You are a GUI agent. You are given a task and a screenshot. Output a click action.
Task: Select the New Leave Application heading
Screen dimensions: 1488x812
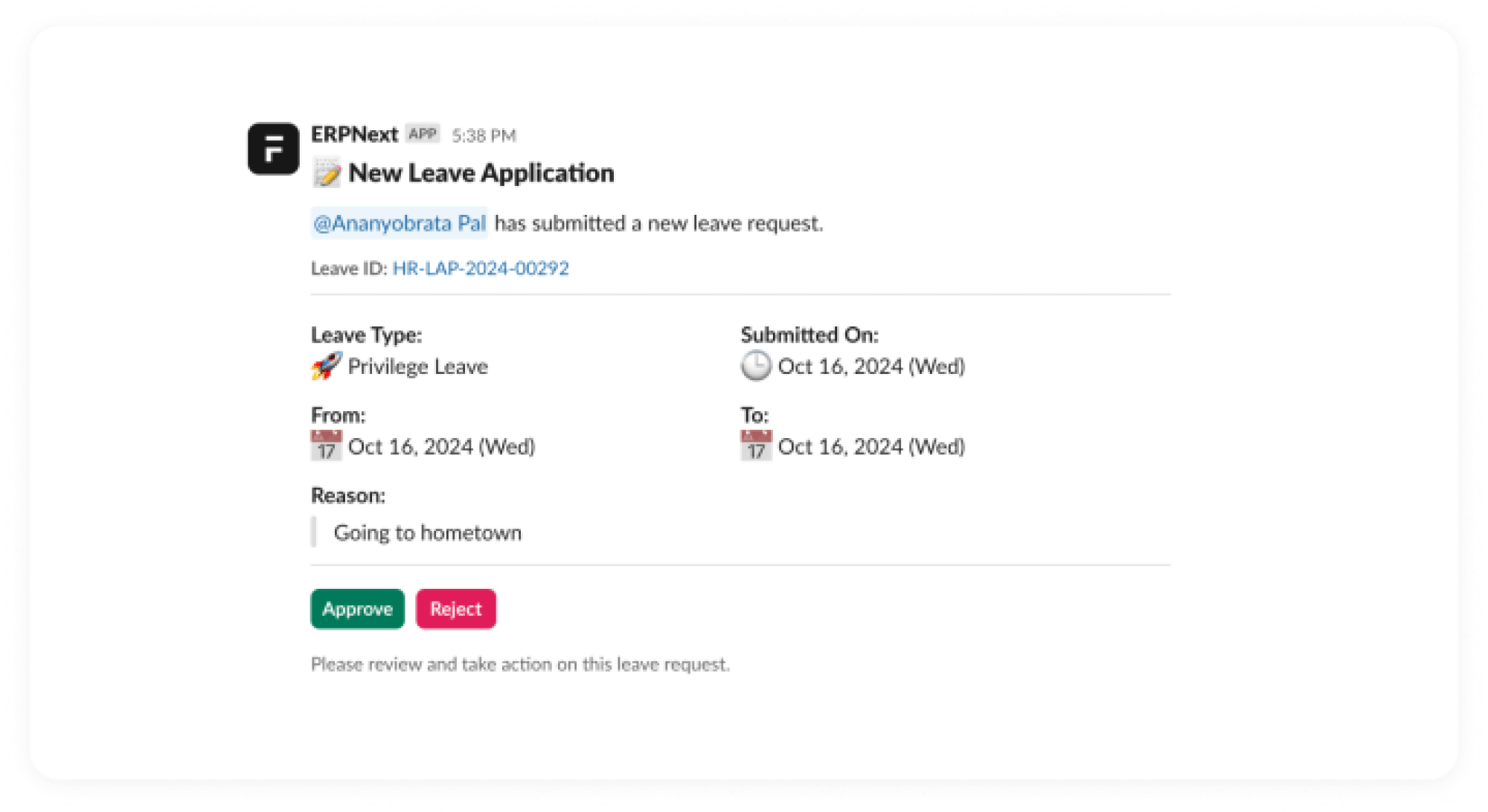[x=482, y=172]
